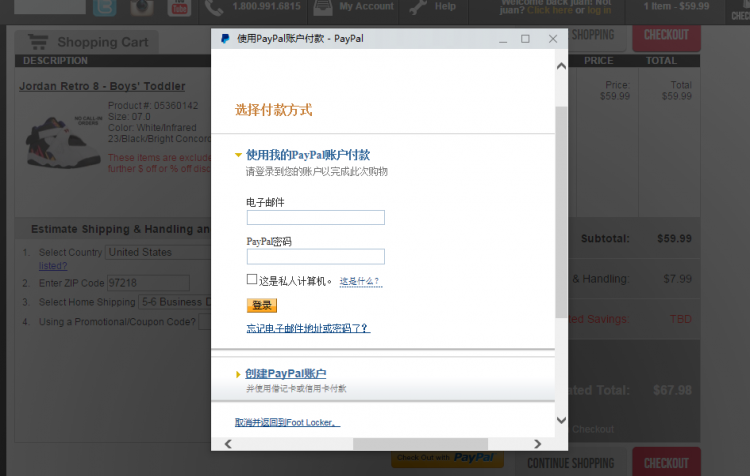Click the phone number 1.800.991.6815
Screen dimensions: 750x476
(x=266, y=6)
